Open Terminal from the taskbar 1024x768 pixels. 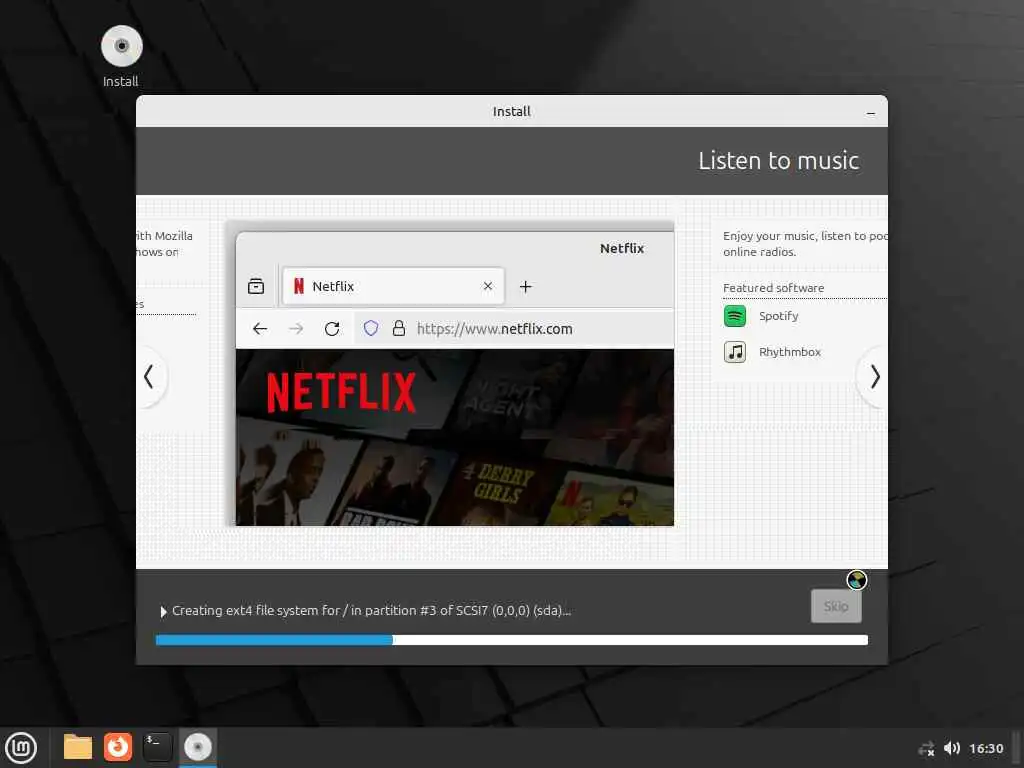pyautogui.click(x=157, y=747)
